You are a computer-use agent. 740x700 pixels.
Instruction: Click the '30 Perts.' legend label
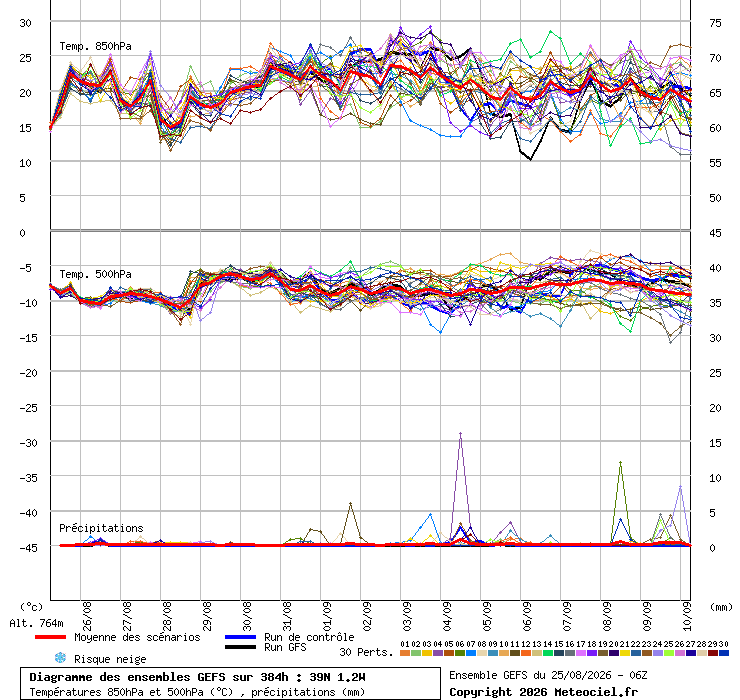point(367,652)
